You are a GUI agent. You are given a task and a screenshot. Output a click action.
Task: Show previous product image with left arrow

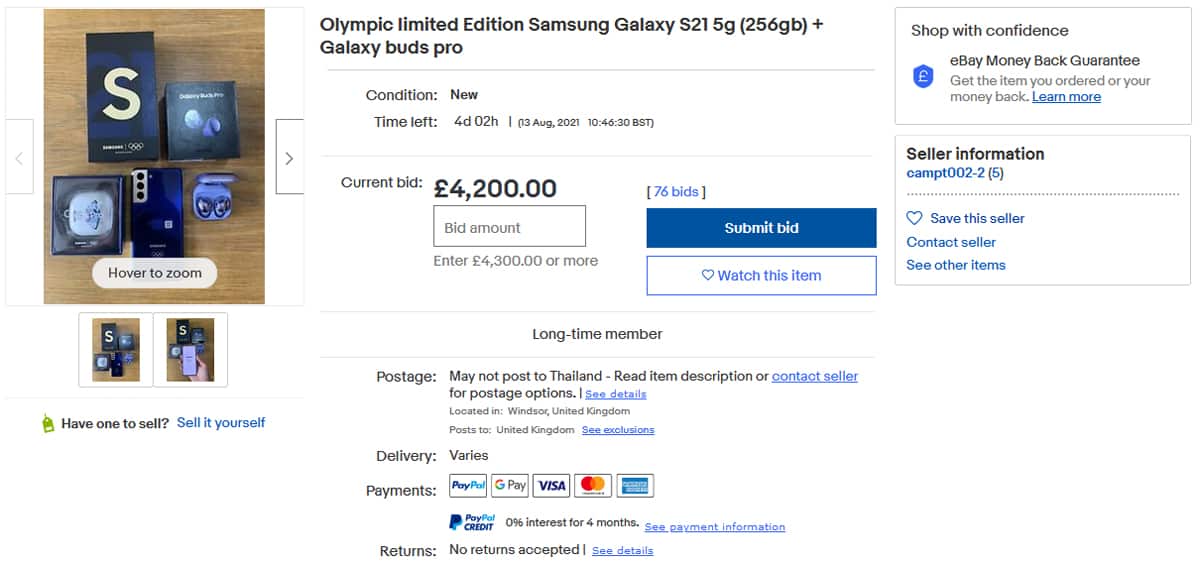coord(19,158)
